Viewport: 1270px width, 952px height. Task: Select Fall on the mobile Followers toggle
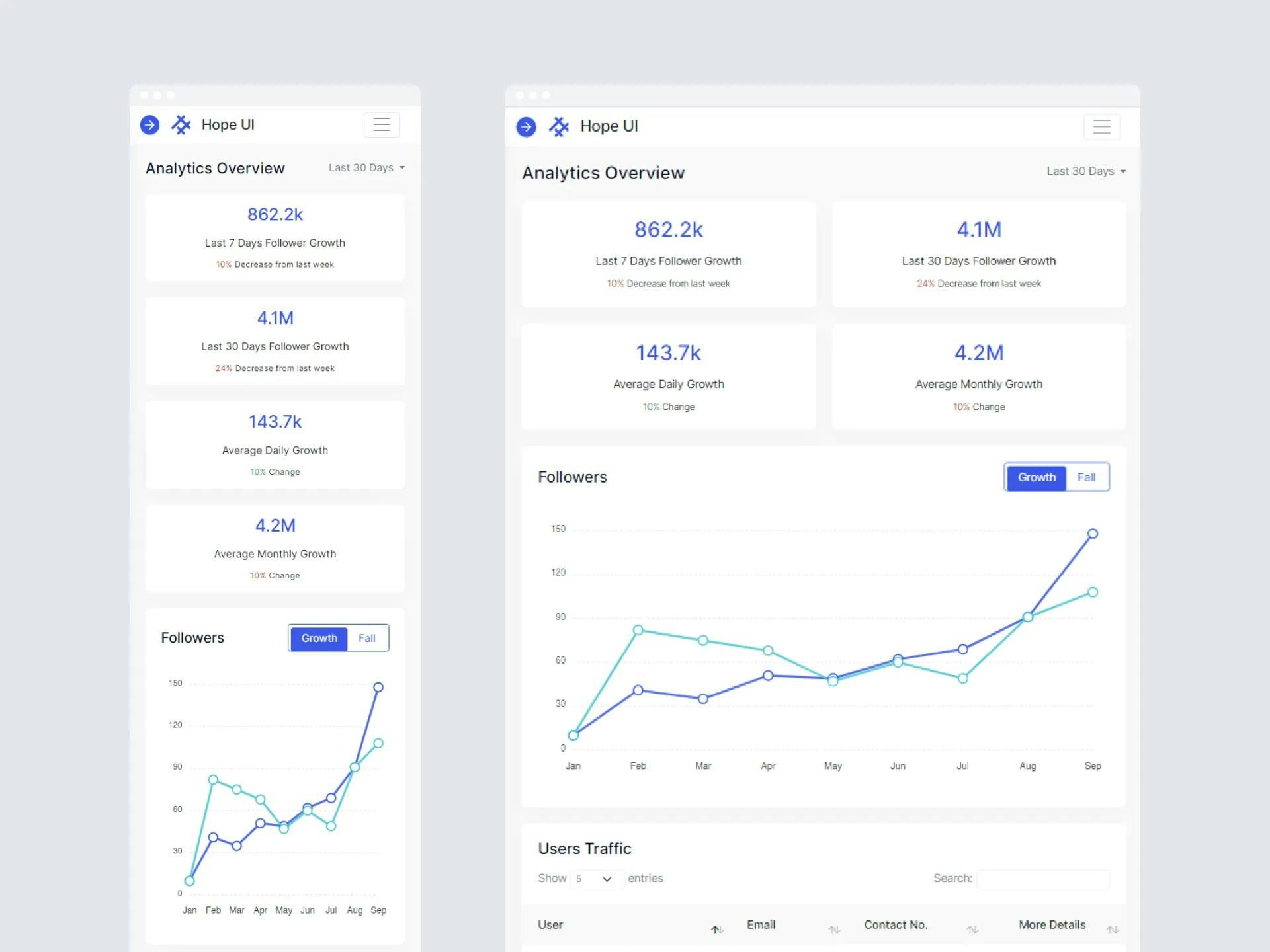[x=367, y=638]
